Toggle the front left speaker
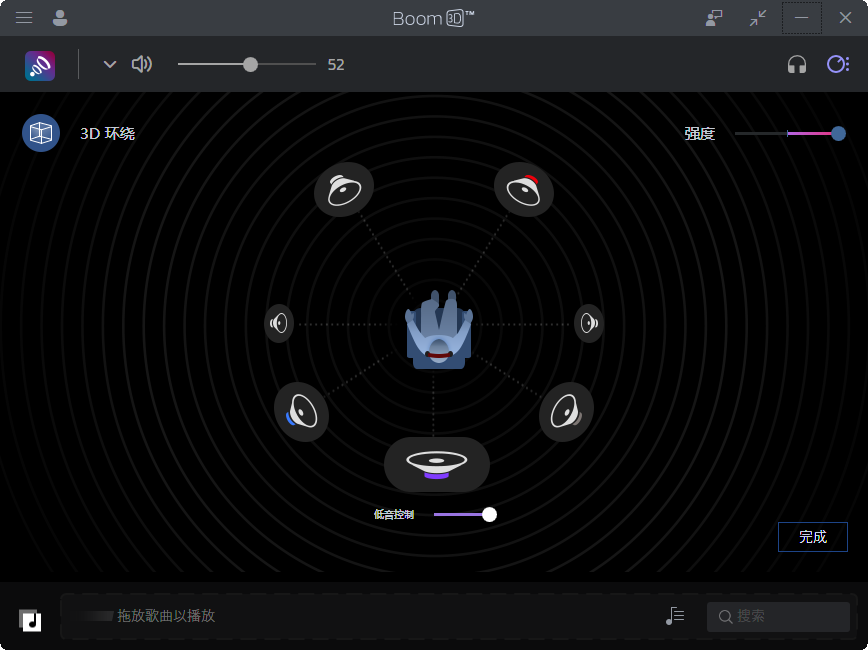This screenshot has height=650, width=868. 344,189
